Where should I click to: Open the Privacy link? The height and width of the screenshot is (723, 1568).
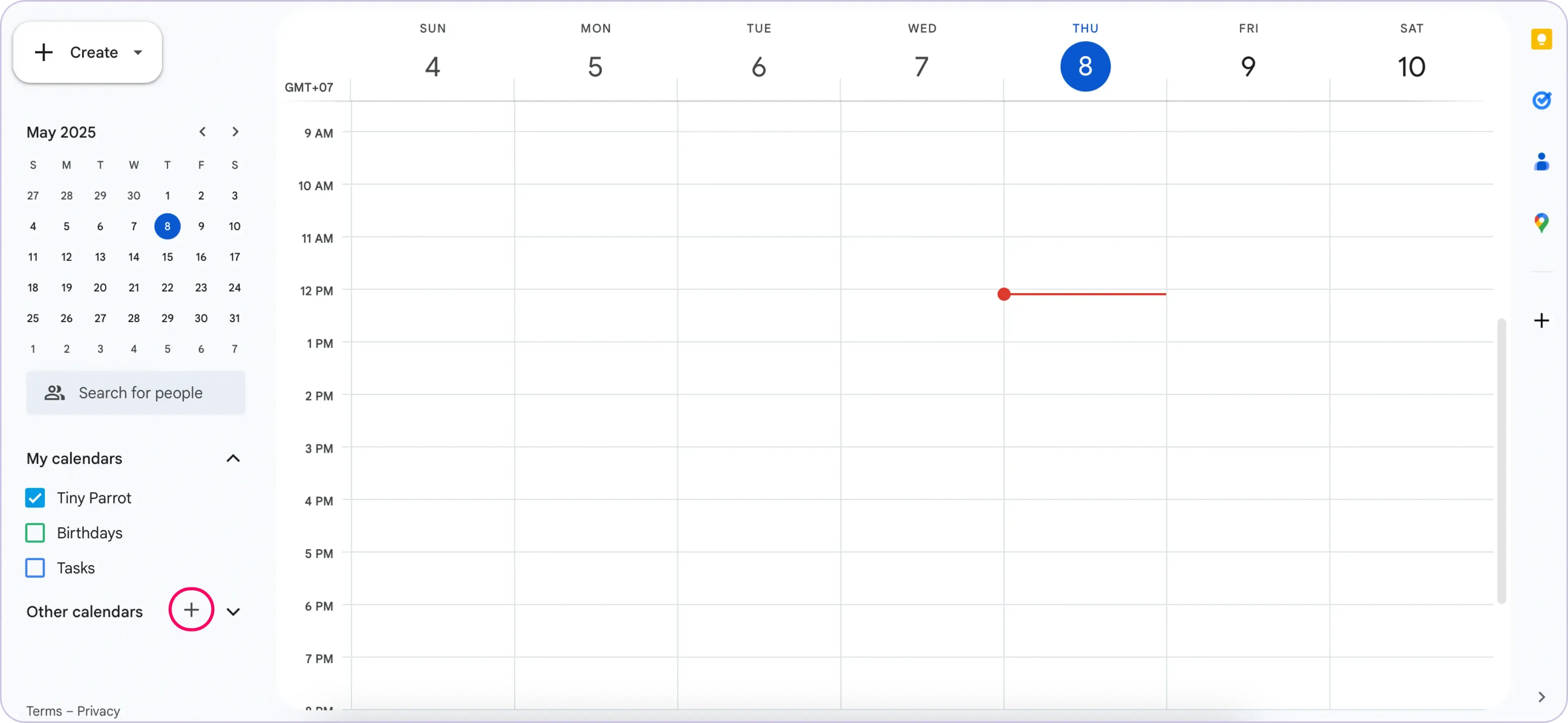[x=98, y=711]
